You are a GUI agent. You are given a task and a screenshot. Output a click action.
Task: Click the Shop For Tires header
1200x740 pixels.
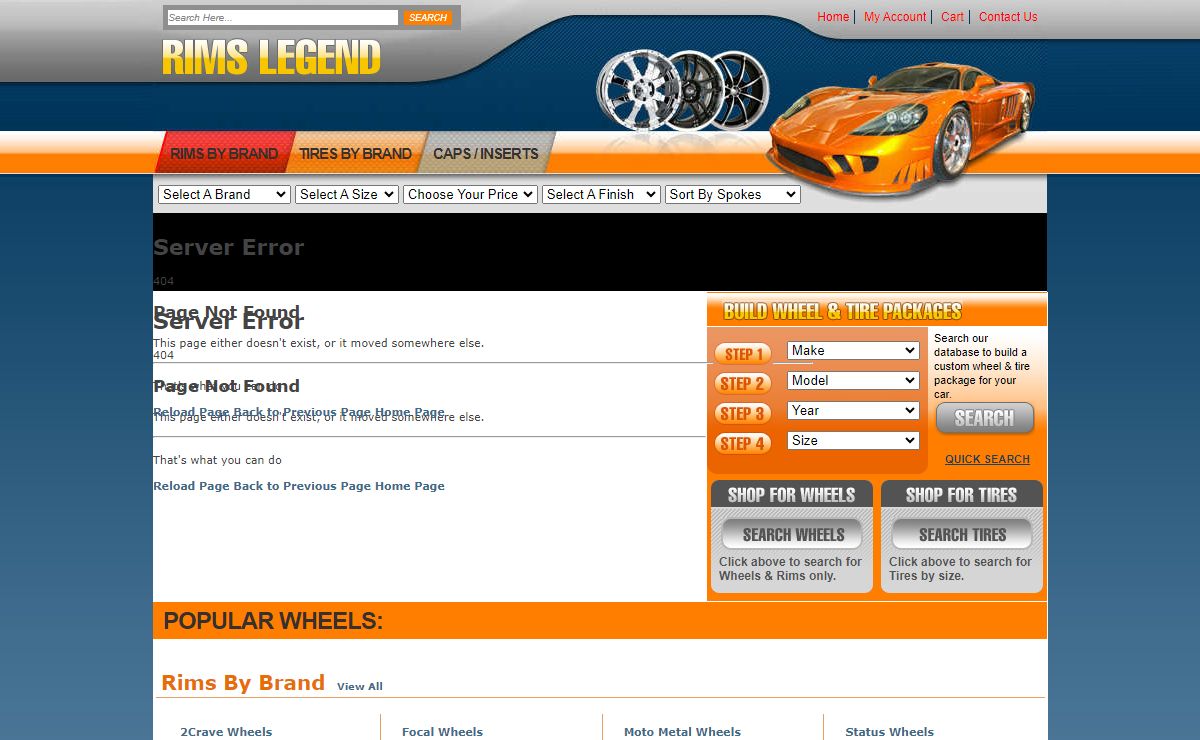click(961, 494)
